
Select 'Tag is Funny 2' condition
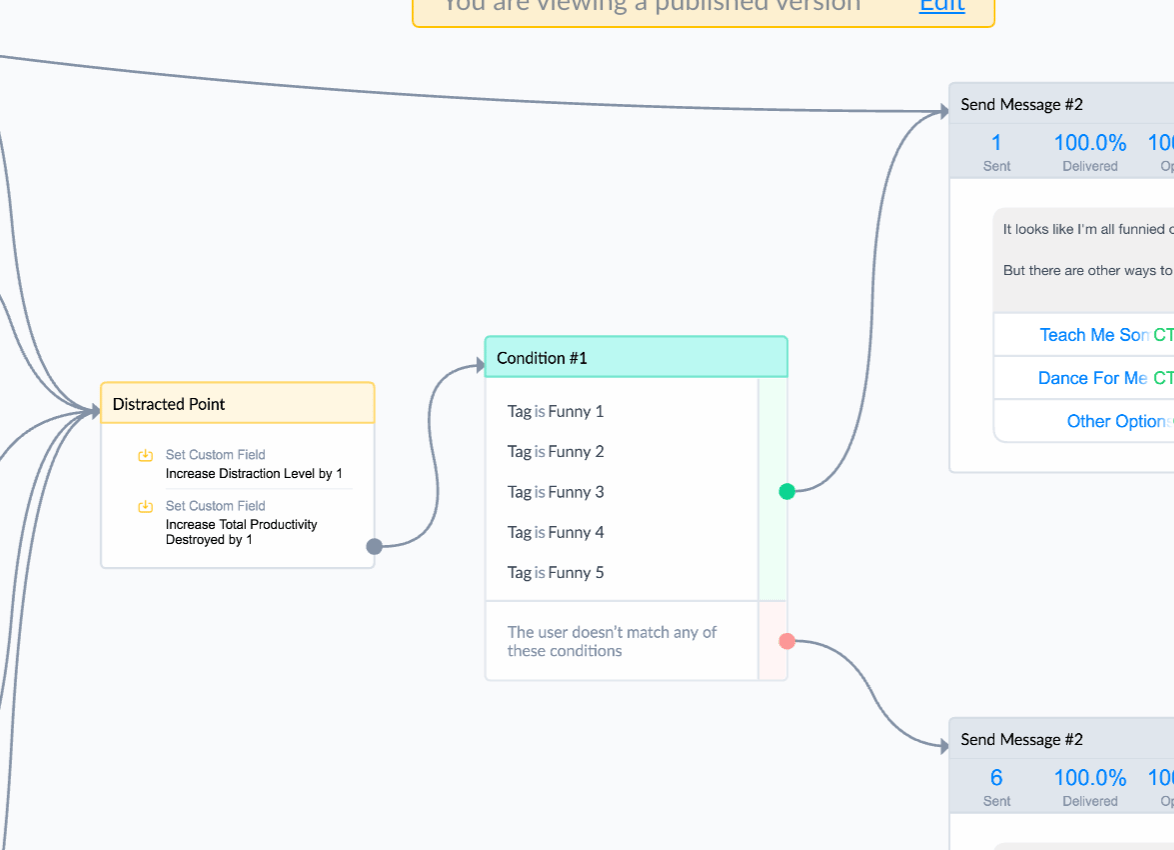556,452
